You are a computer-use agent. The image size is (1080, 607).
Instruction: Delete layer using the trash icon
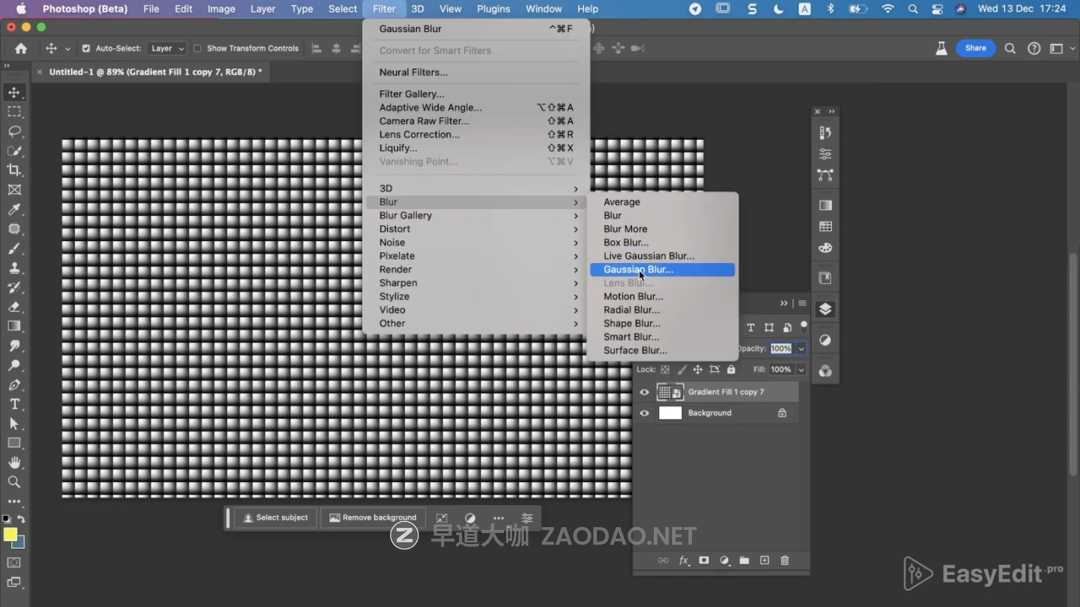pyautogui.click(x=784, y=561)
